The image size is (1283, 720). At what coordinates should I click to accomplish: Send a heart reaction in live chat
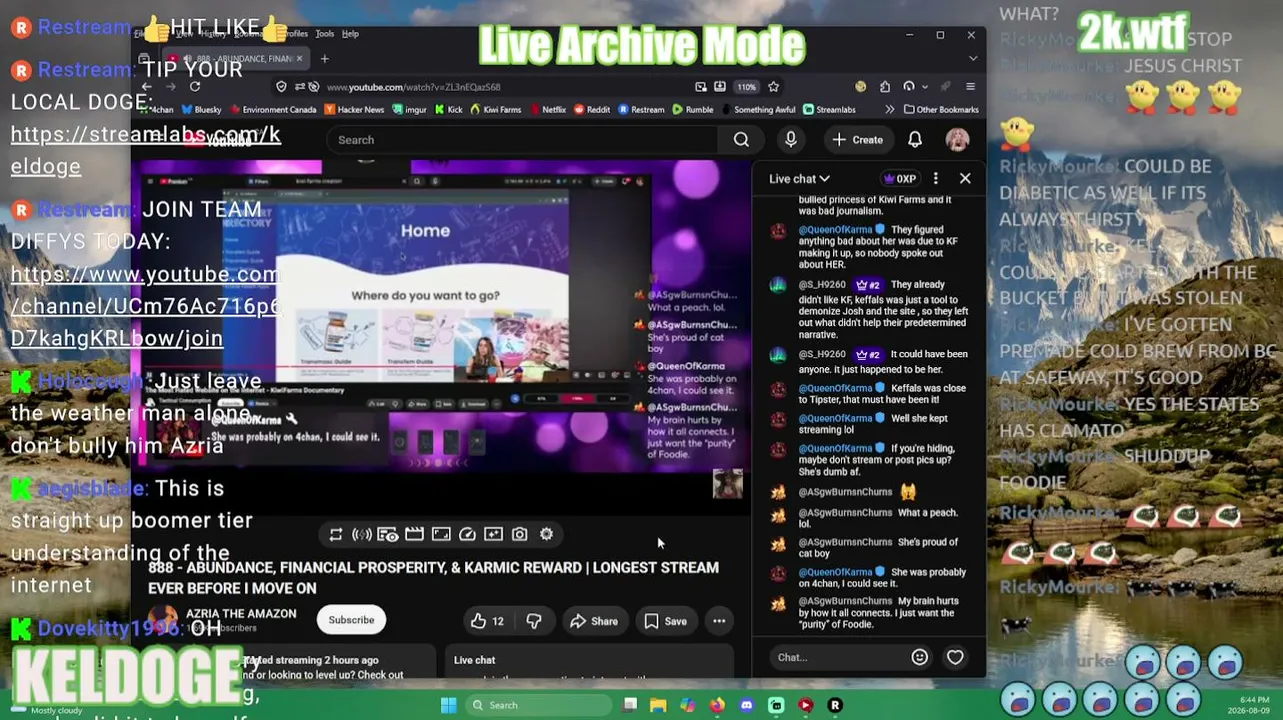[x=955, y=657]
